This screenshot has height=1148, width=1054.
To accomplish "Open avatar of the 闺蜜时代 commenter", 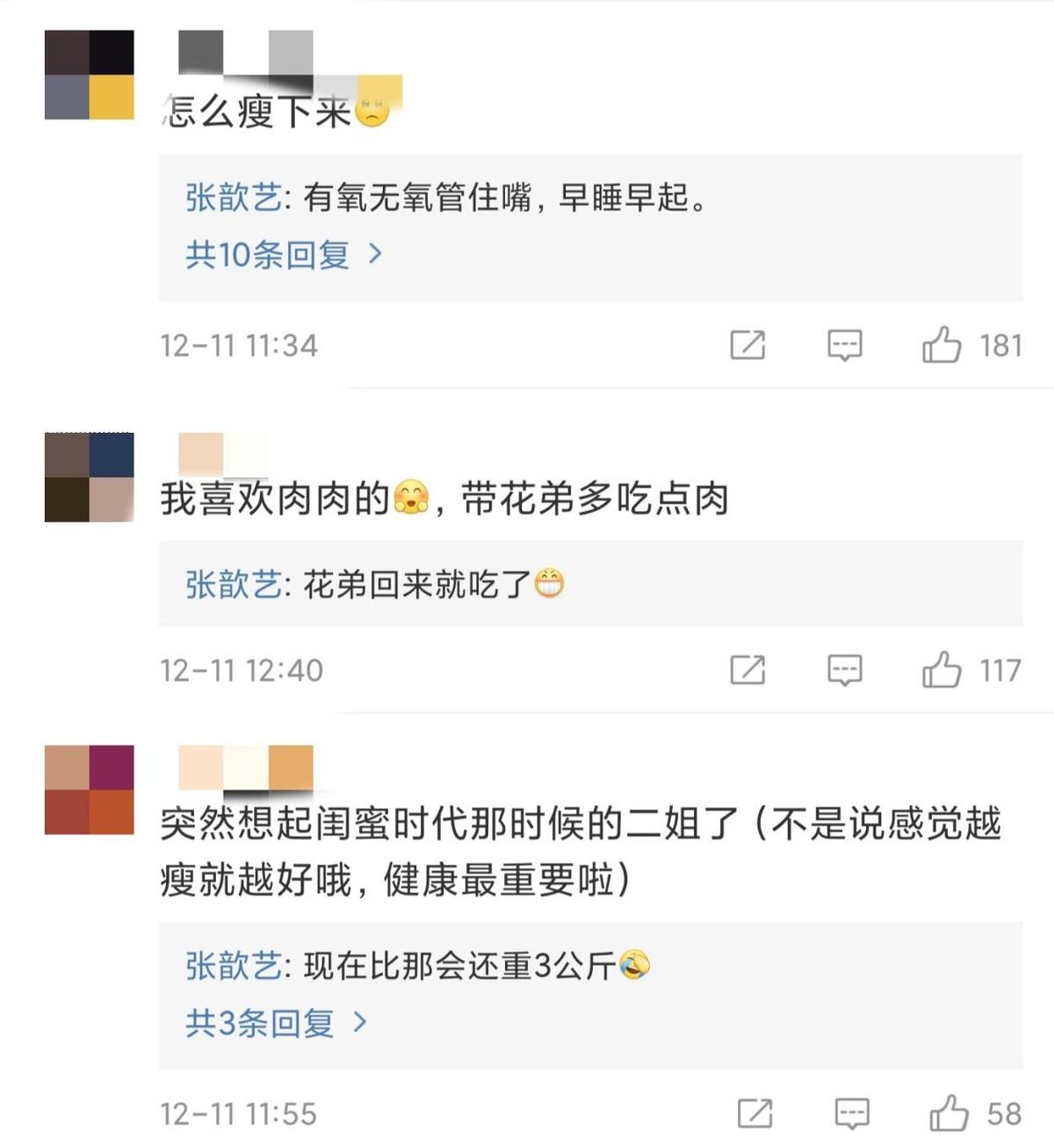I will 90,790.
